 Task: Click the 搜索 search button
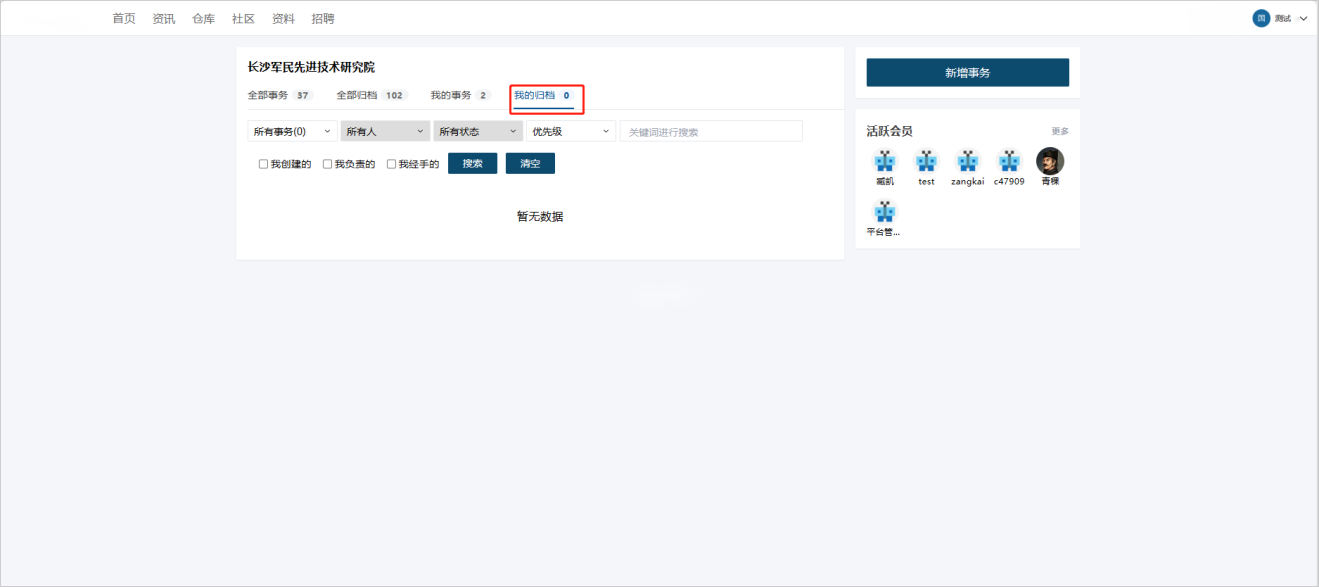[472, 163]
